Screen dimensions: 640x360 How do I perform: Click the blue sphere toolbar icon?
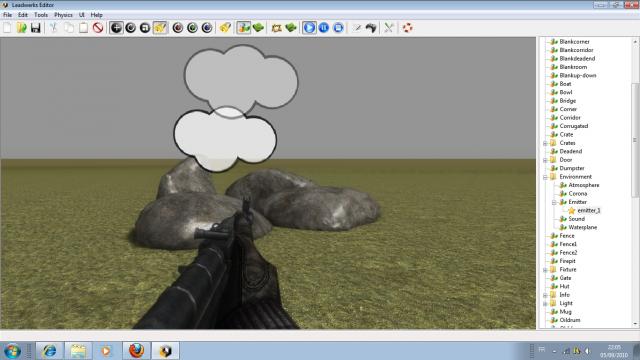tap(207, 28)
